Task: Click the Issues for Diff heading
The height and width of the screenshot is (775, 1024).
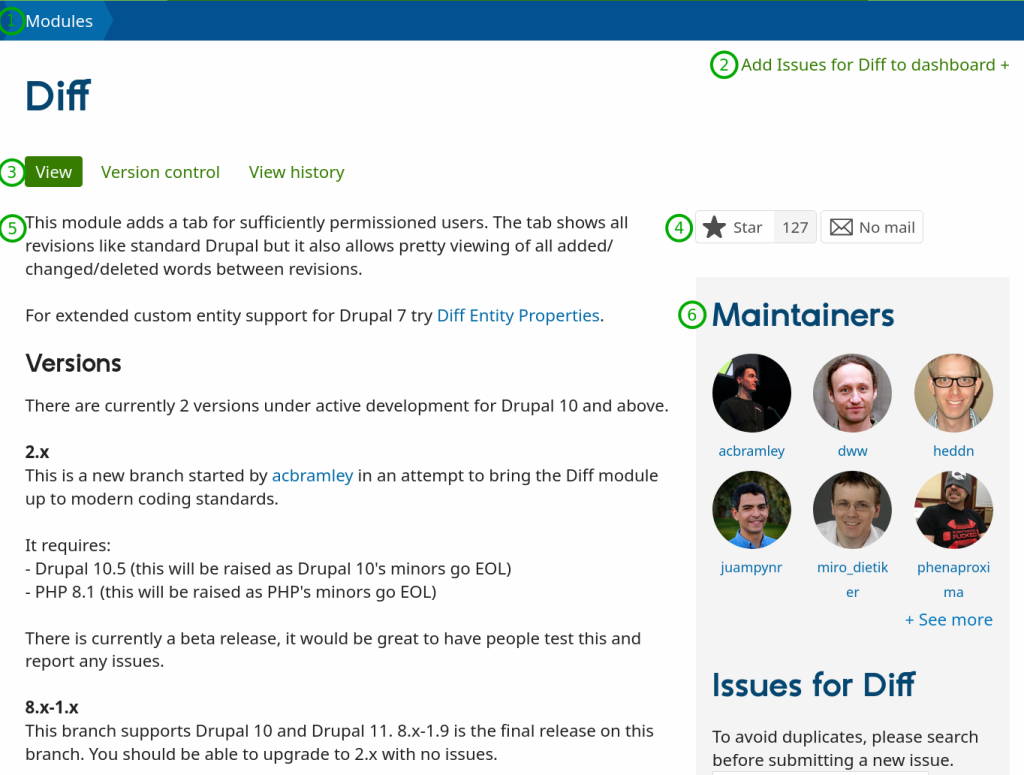Action: click(813, 685)
